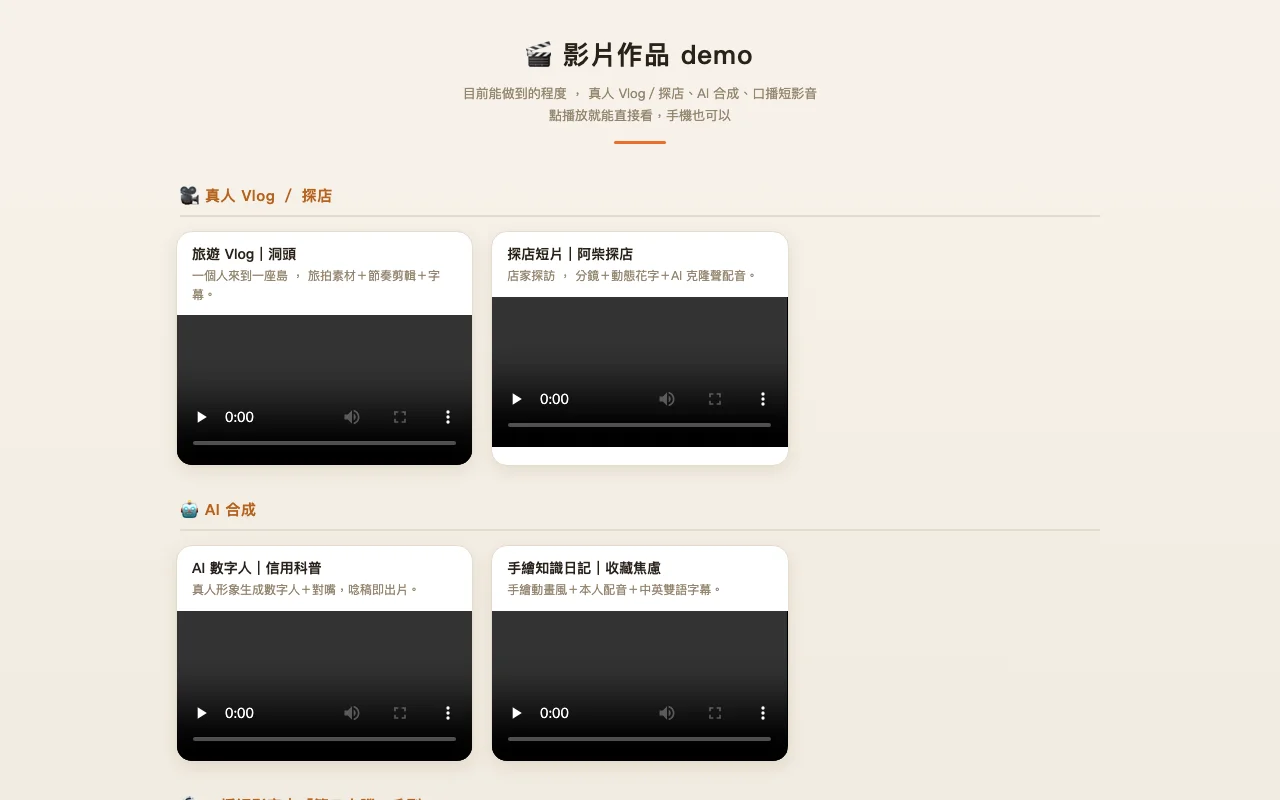1280x800 pixels.
Task: Click the 探店短片｜阿柴探店 card title
Action: pos(570,254)
